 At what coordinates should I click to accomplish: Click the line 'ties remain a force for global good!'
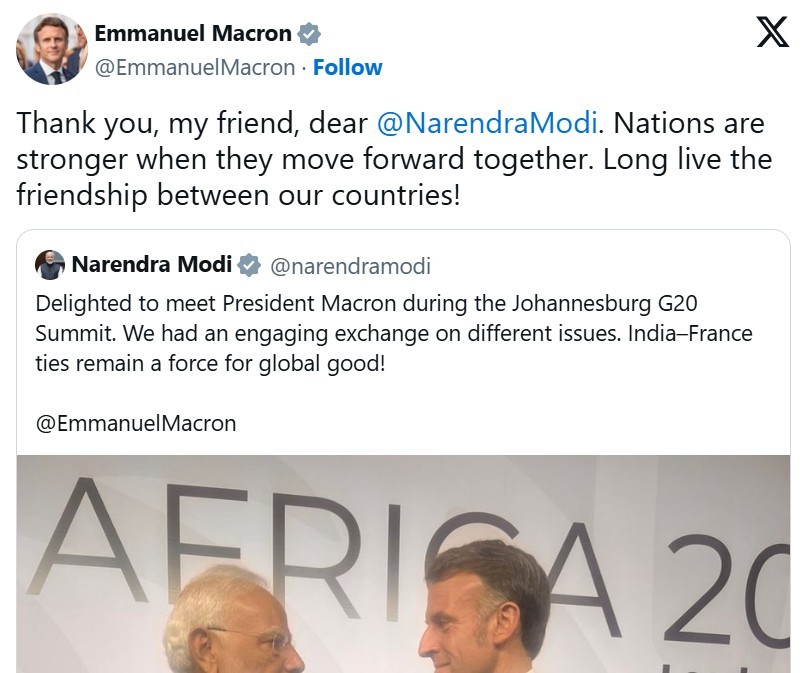[210, 363]
